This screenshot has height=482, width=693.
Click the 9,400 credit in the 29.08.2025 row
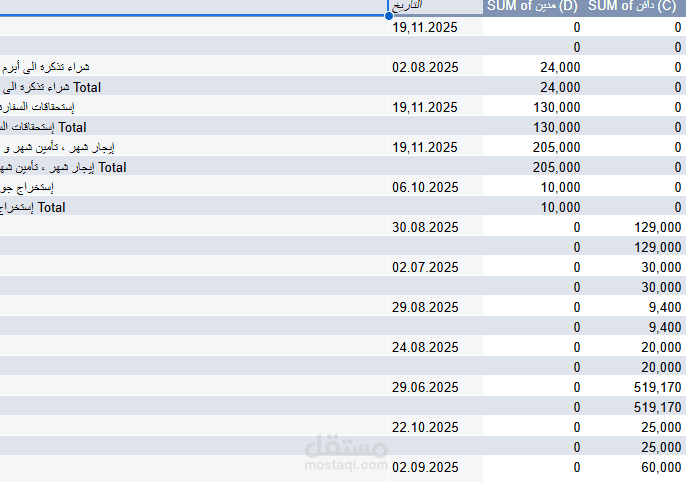(665, 307)
